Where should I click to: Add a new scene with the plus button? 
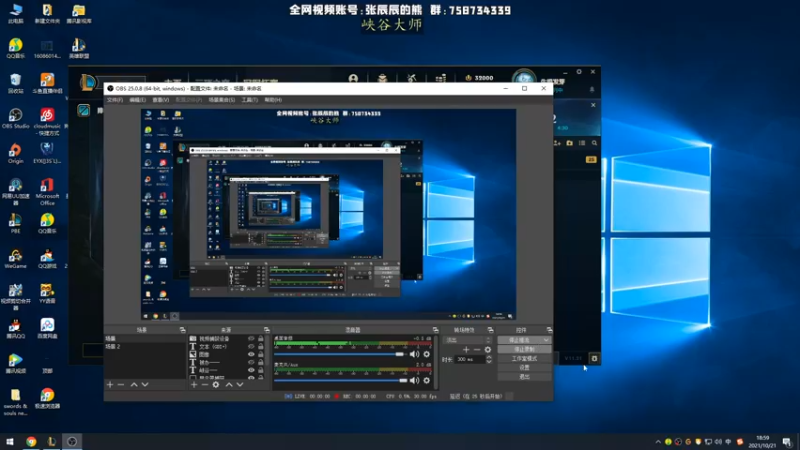110,385
